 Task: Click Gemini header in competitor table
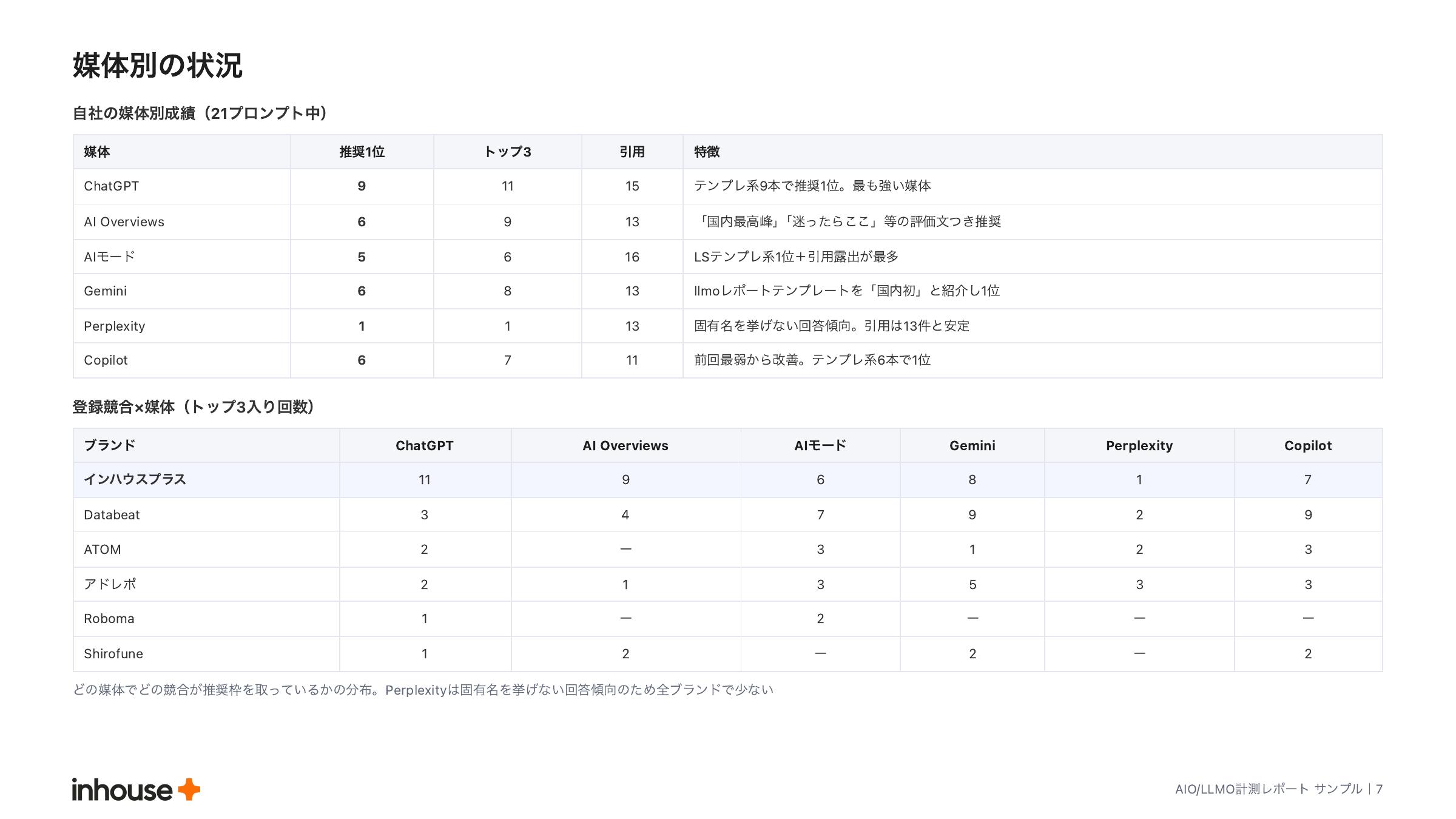(972, 445)
